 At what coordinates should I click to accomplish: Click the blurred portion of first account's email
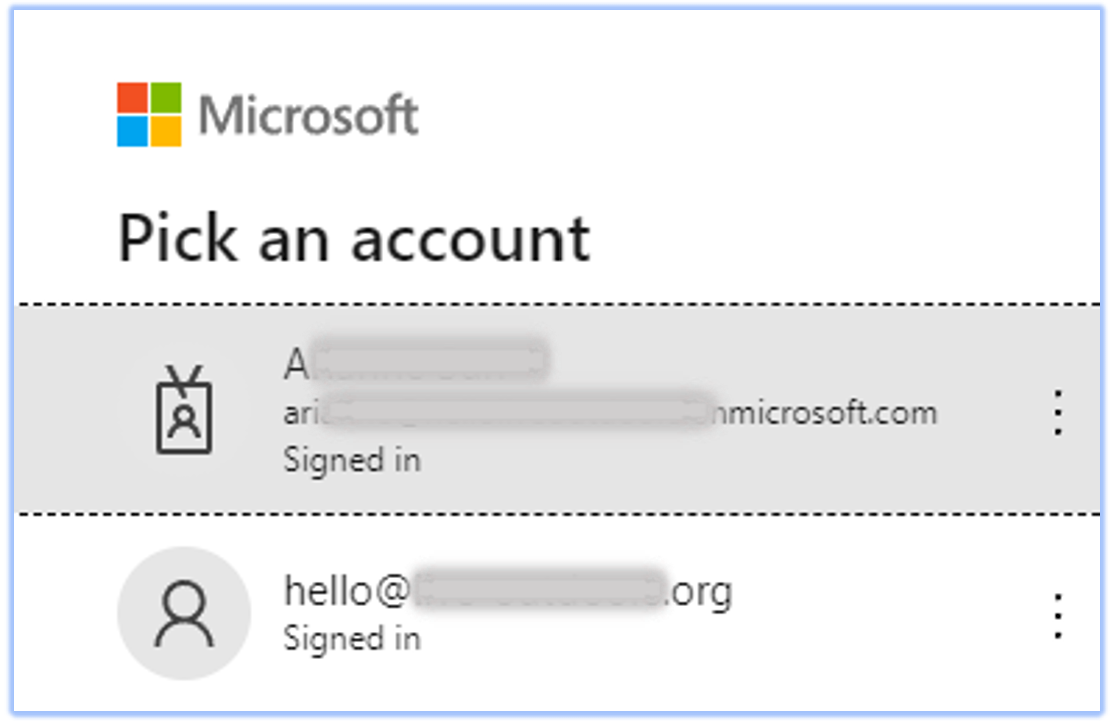pyautogui.click(x=510, y=413)
